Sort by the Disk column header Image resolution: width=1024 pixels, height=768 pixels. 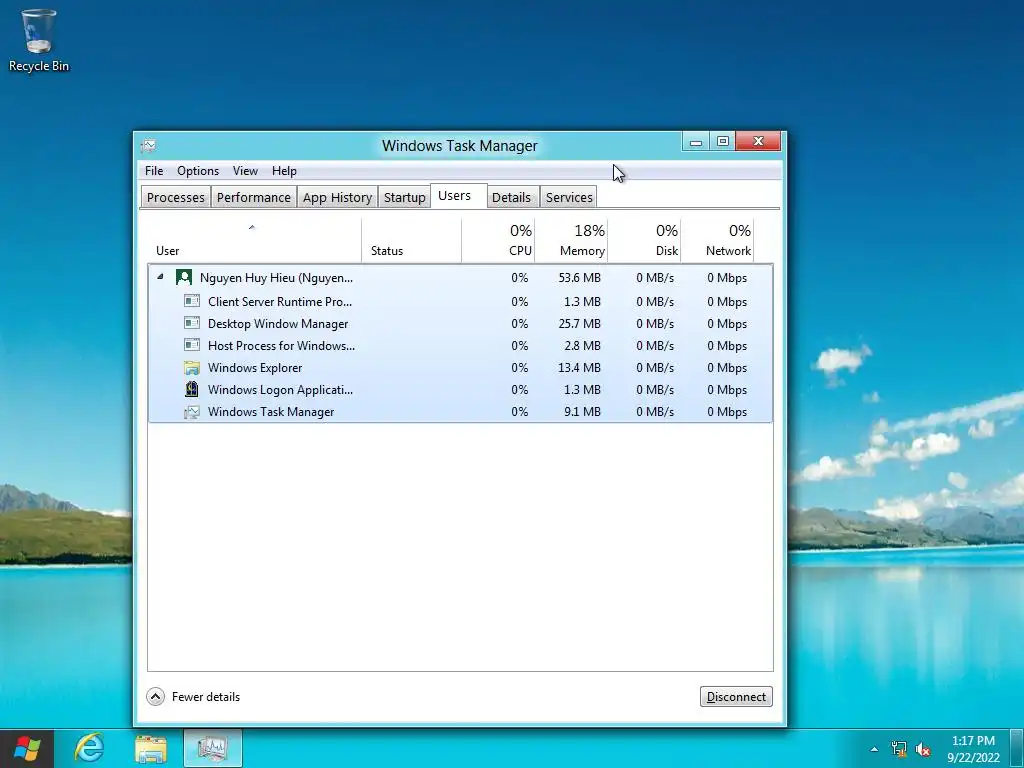tap(645, 240)
